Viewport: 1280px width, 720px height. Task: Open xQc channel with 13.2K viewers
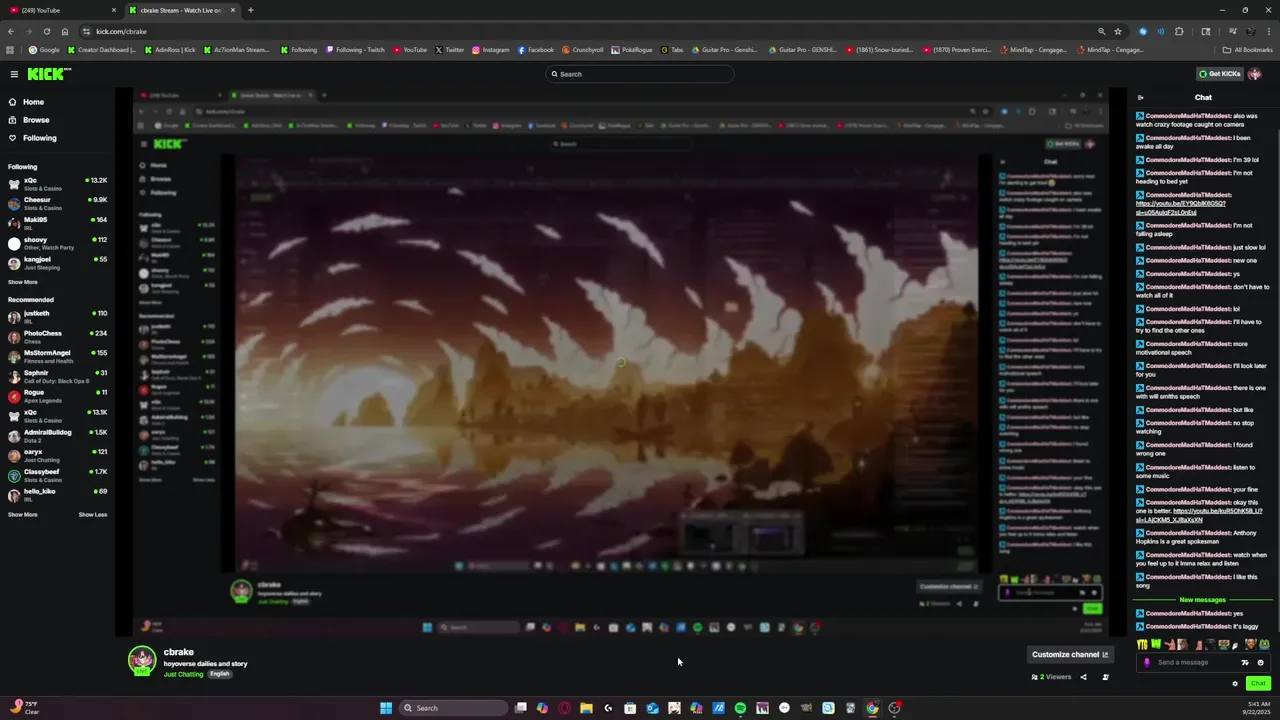click(x=58, y=184)
